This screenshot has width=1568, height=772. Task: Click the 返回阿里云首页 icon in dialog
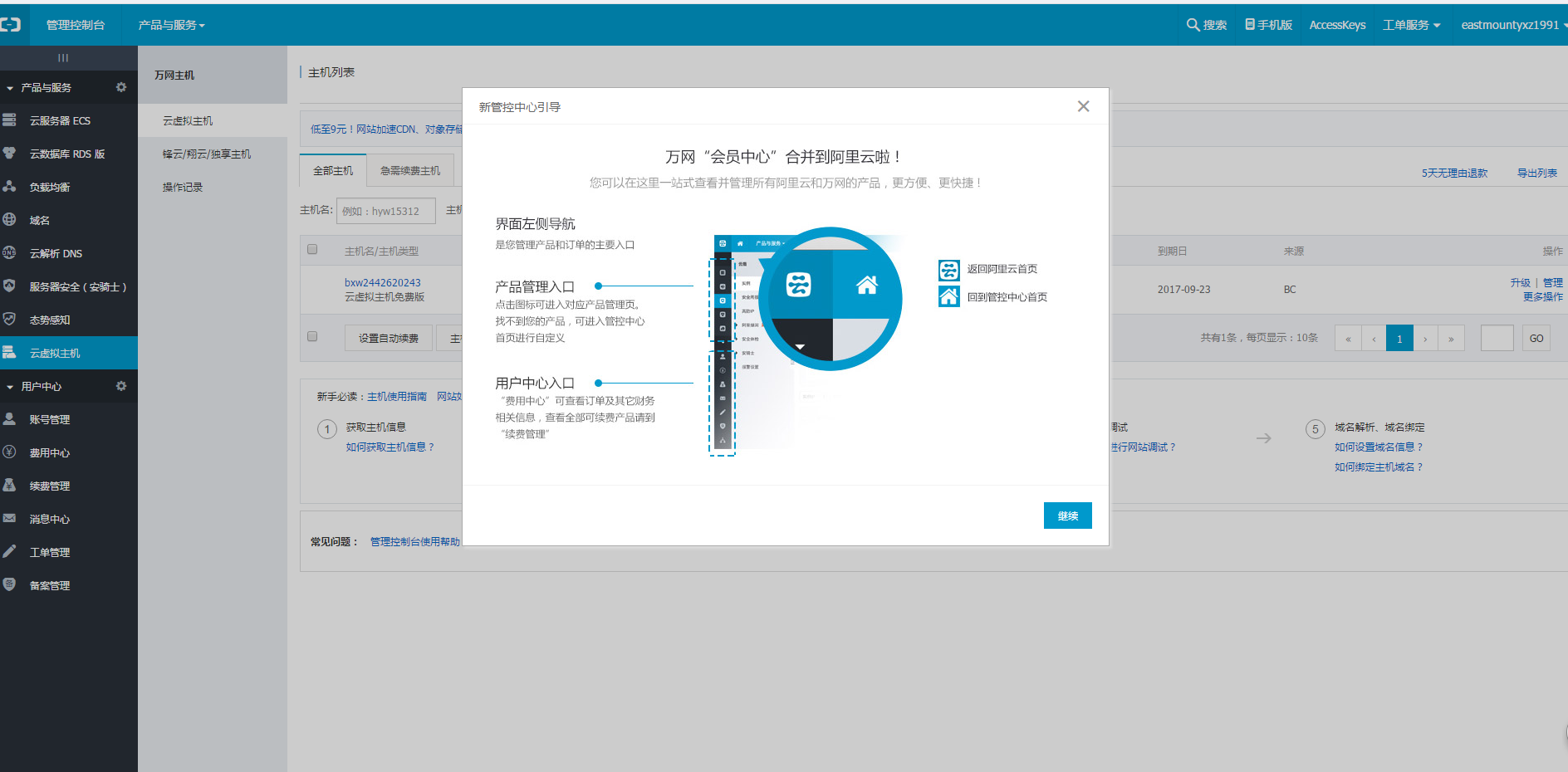click(949, 270)
